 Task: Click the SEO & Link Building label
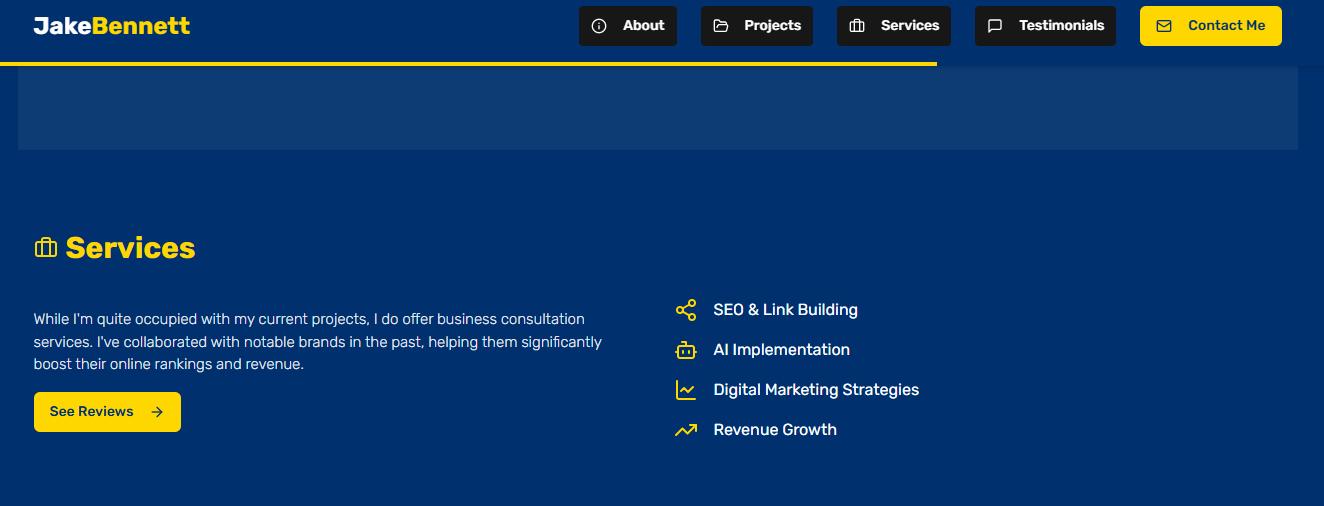tap(785, 310)
